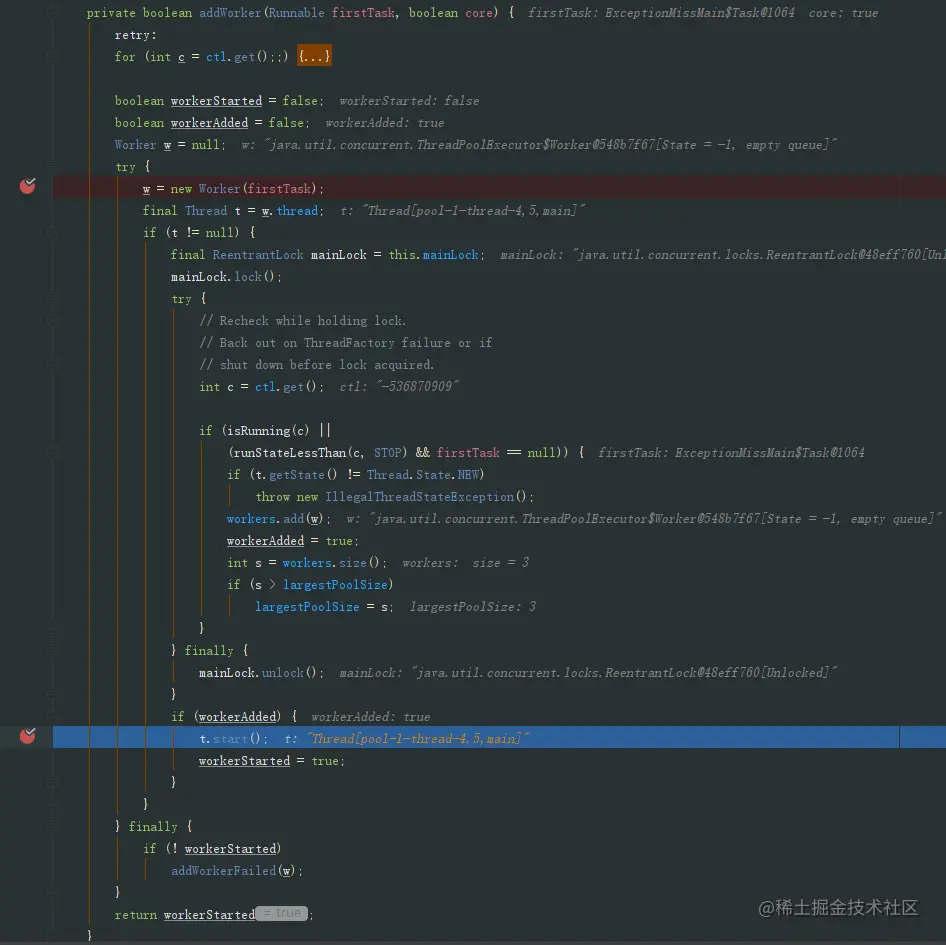Toggle breakpoint on new Worker(firstTask) line
The image size is (946, 945).
28,186
